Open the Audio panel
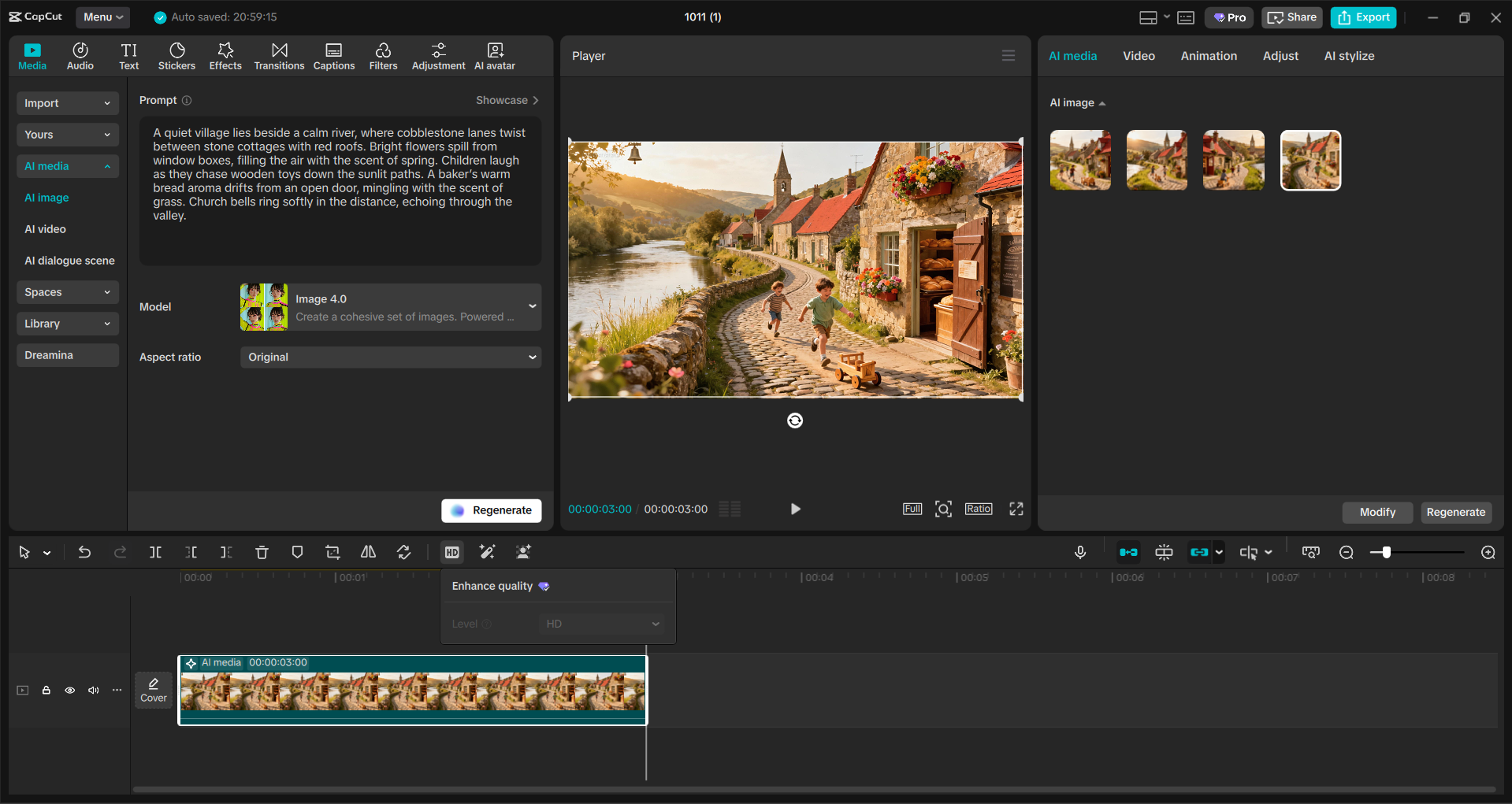The image size is (1512, 804). click(80, 55)
